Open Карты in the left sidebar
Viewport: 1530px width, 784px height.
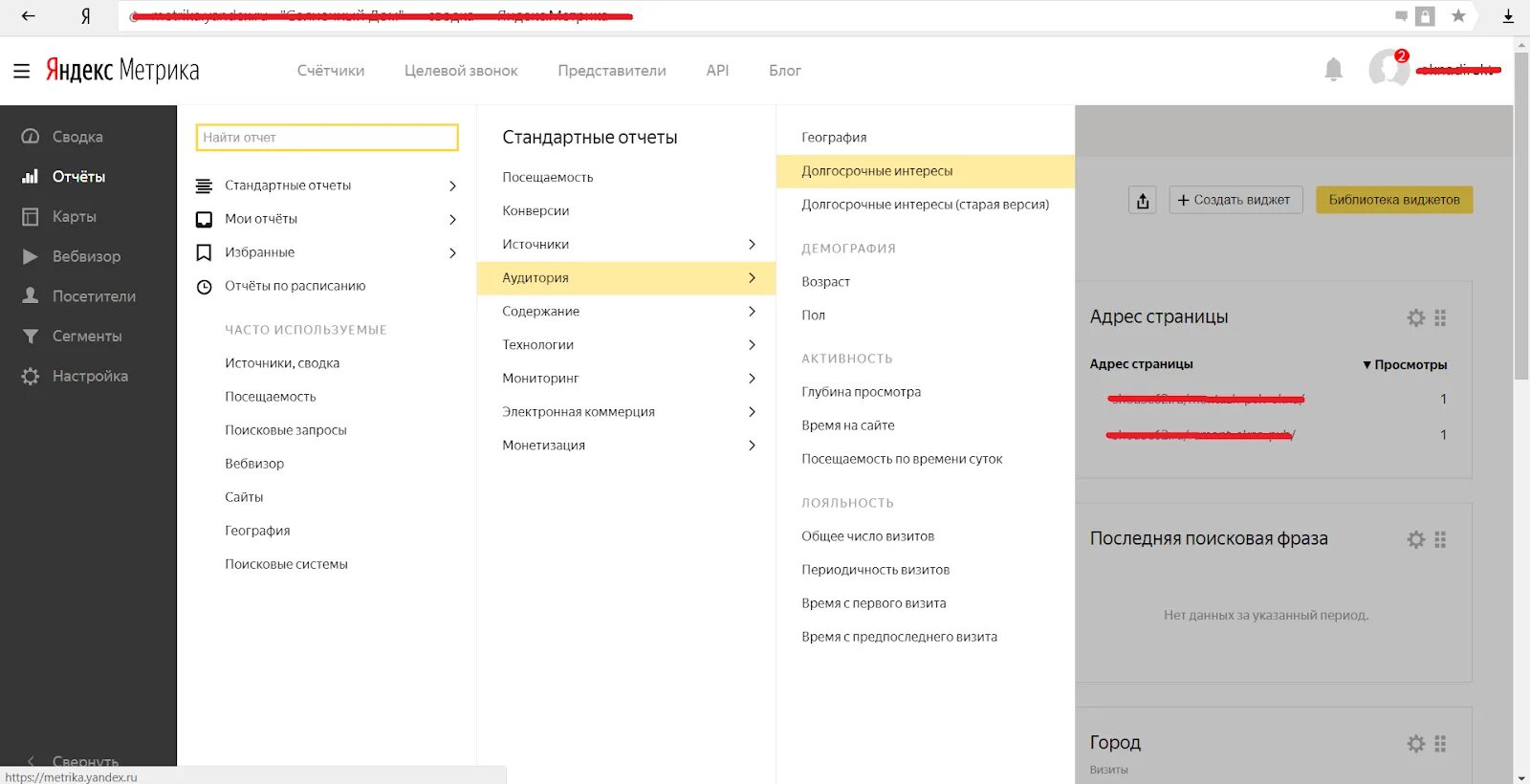click(x=74, y=217)
